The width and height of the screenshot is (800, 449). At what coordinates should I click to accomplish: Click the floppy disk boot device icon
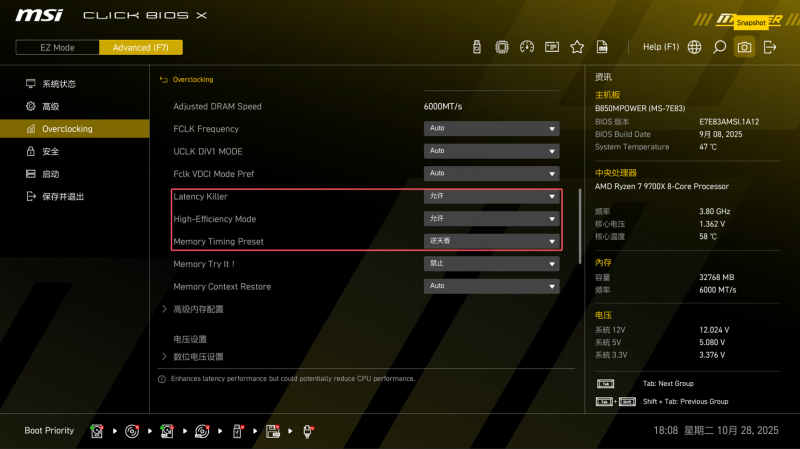[272, 431]
